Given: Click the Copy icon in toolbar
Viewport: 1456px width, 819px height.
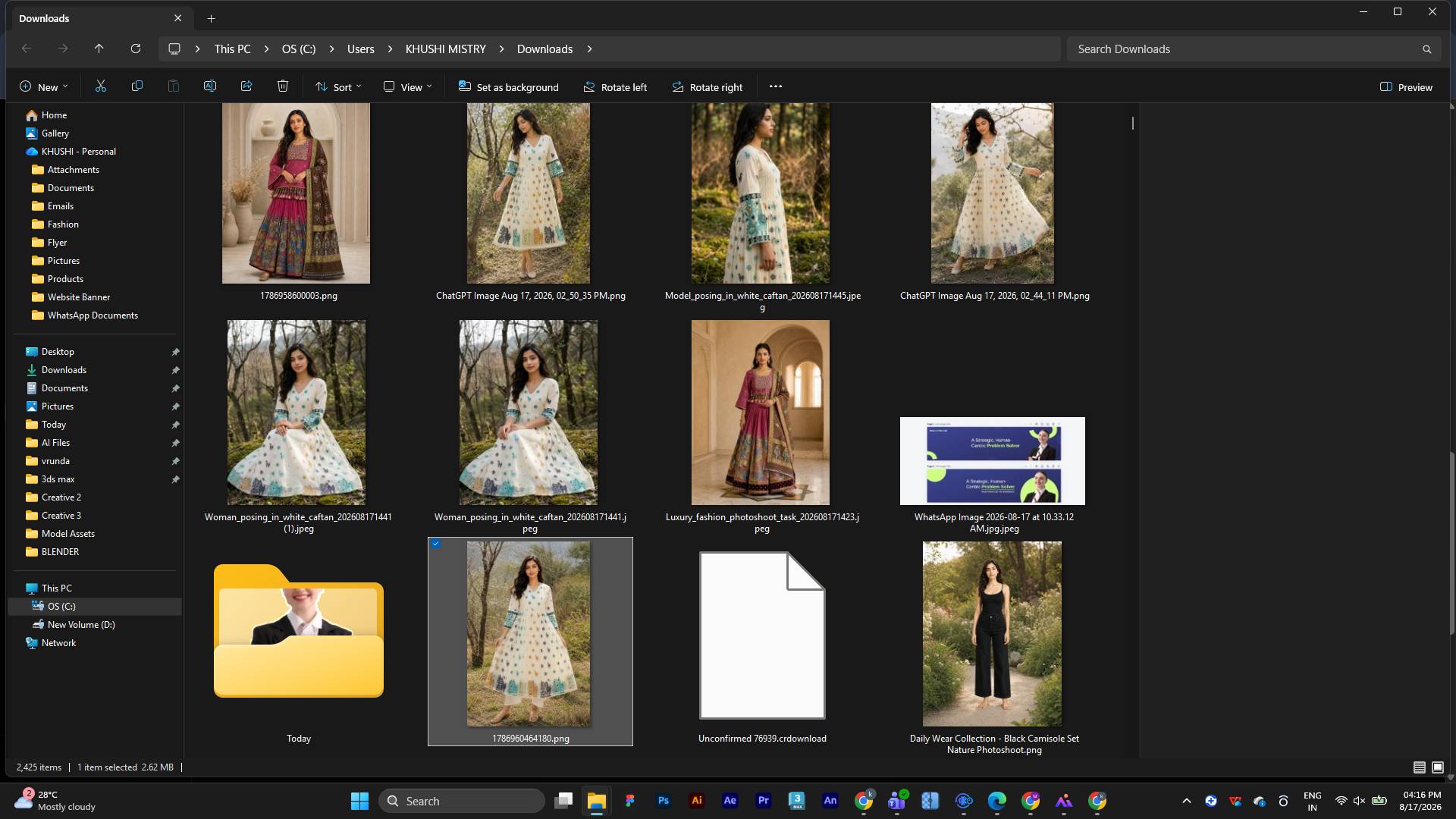Looking at the screenshot, I should 136,86.
